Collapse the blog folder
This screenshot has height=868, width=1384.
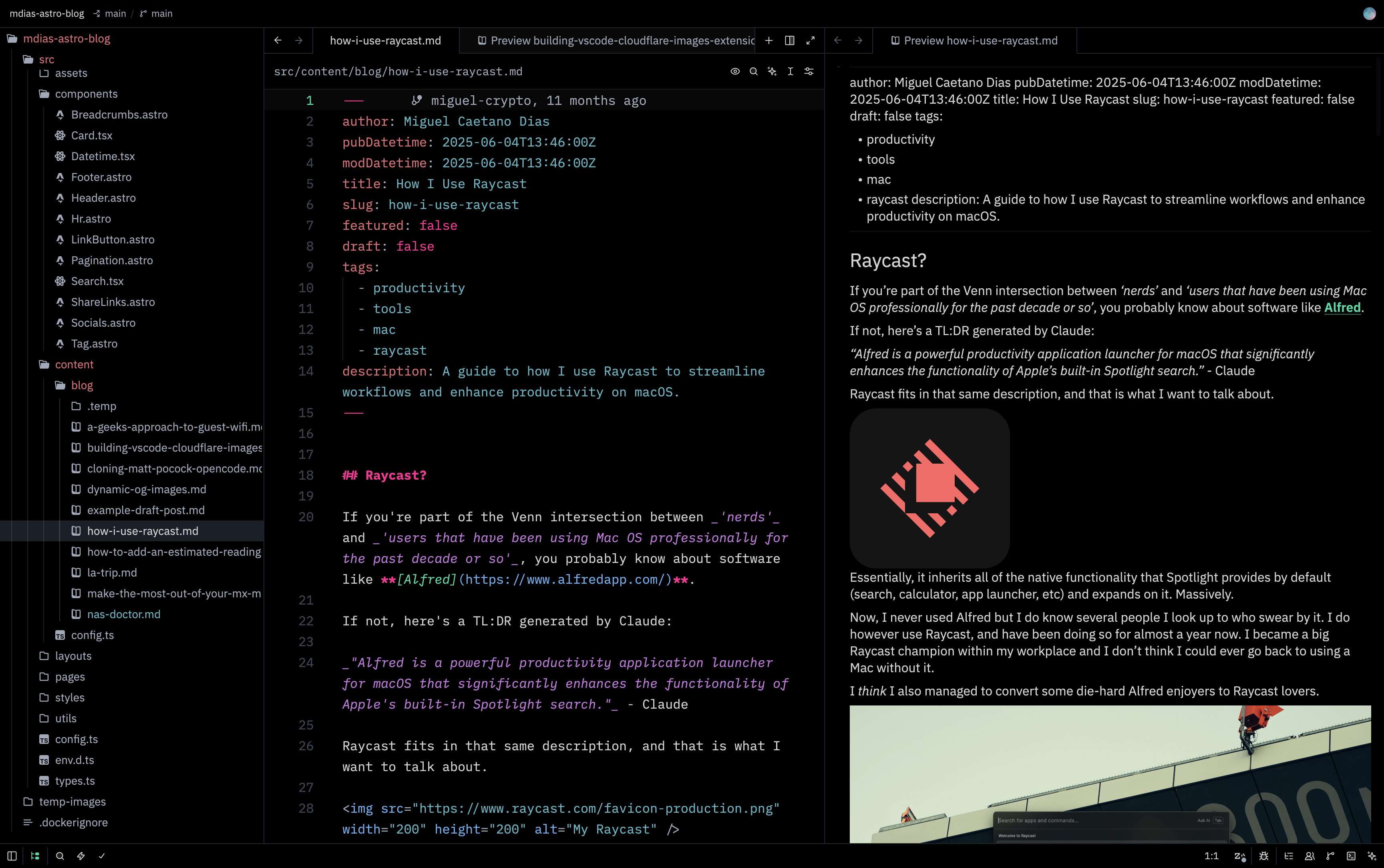tap(132, 385)
